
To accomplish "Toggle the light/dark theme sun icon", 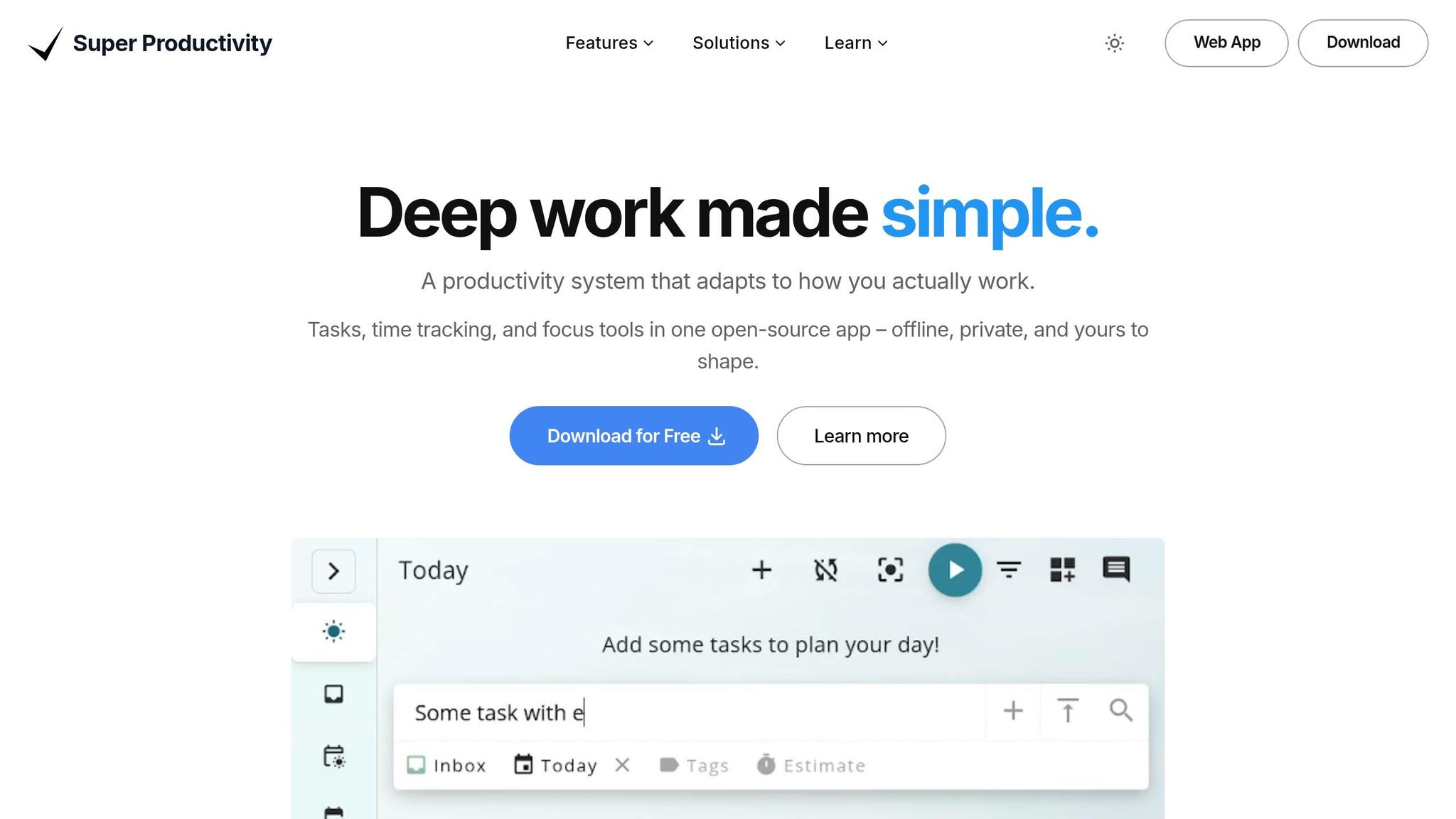I will coord(1114,43).
